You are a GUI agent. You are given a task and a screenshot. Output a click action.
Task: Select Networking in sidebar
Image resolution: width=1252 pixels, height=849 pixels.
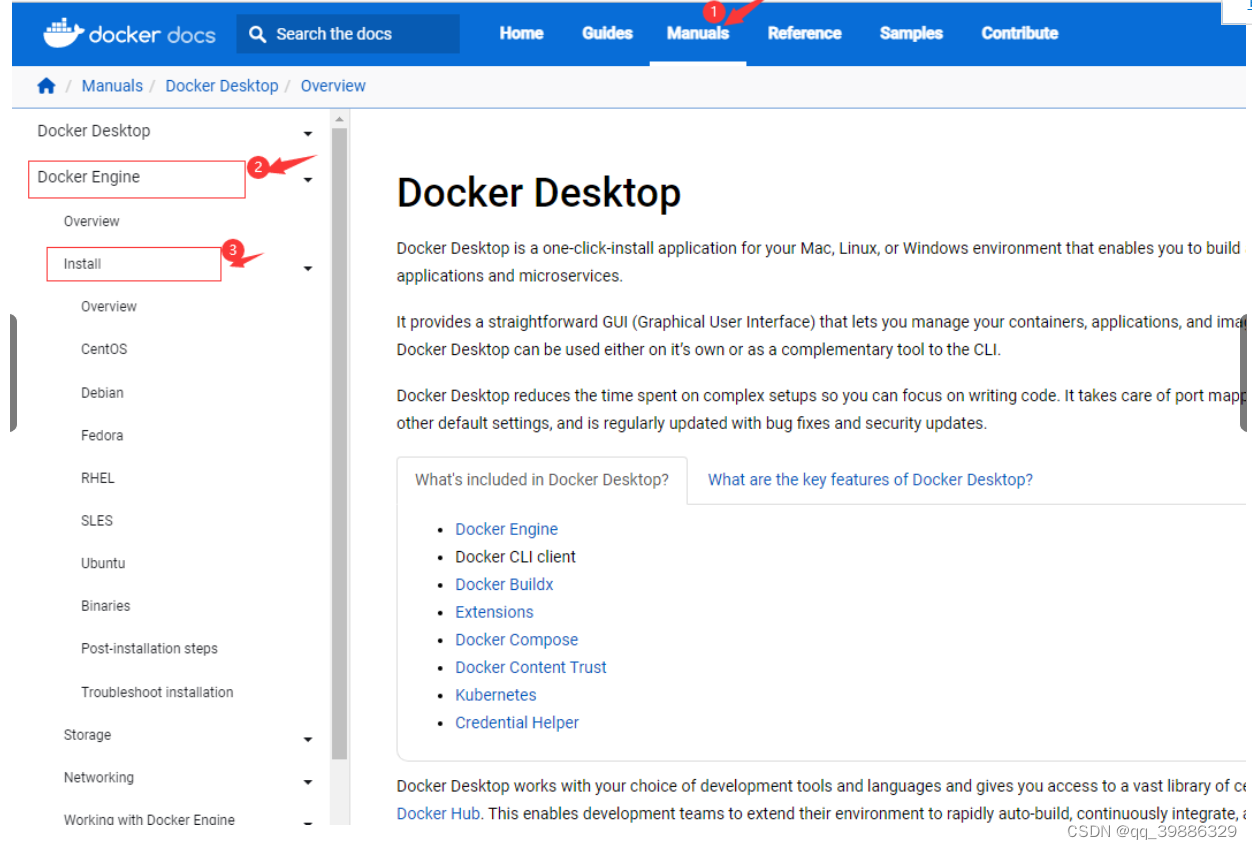pyautogui.click(x=98, y=778)
